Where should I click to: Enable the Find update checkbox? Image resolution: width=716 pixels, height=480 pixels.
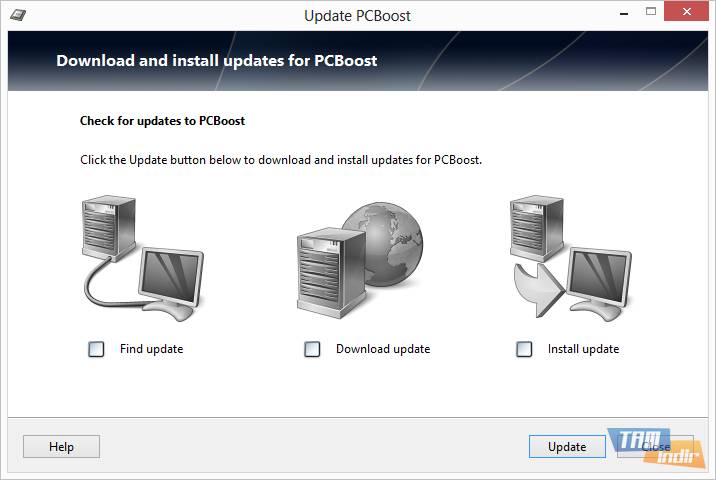[x=96, y=349]
